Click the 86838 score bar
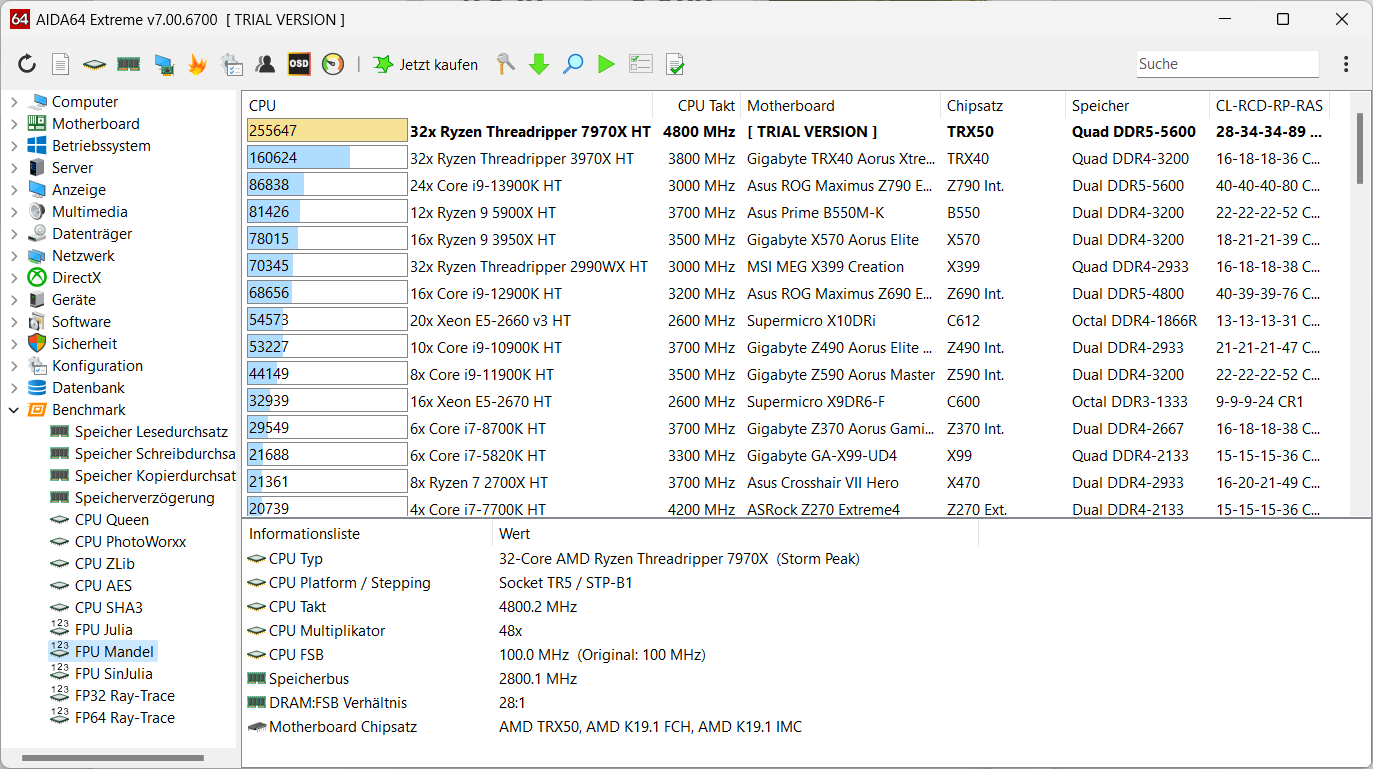Screen dimensions: 1373x769 [x=327, y=185]
